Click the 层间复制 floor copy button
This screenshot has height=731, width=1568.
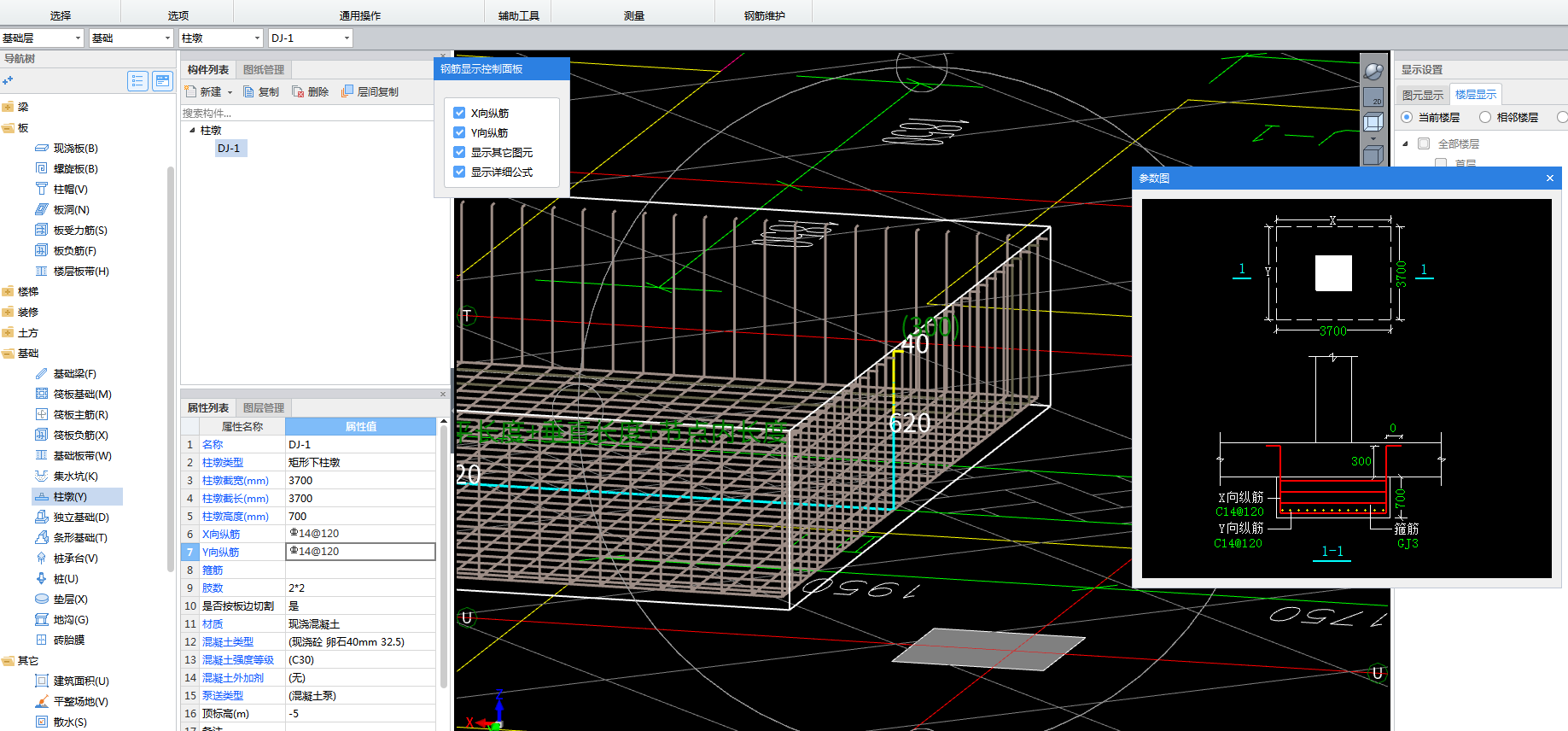370,91
